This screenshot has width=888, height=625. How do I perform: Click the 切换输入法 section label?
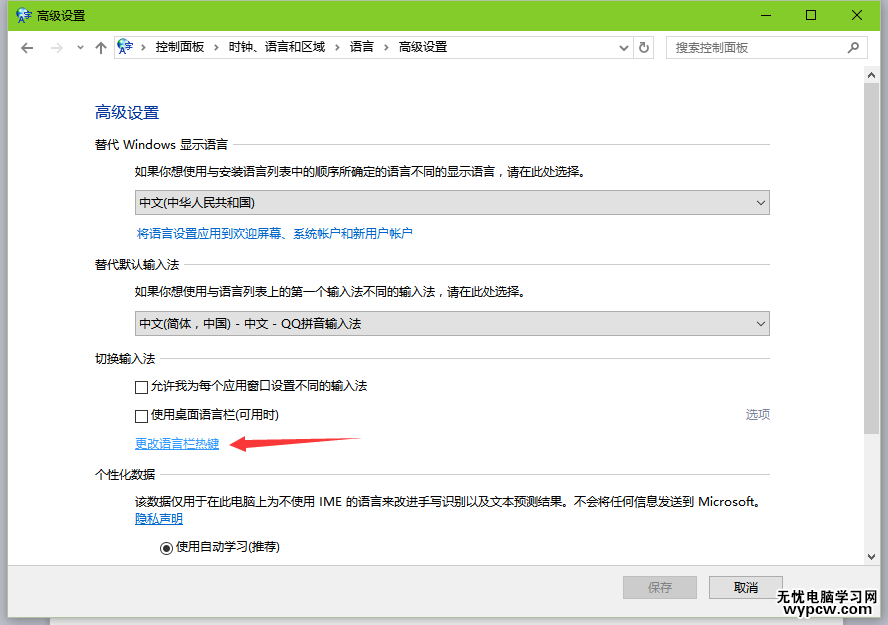125,358
